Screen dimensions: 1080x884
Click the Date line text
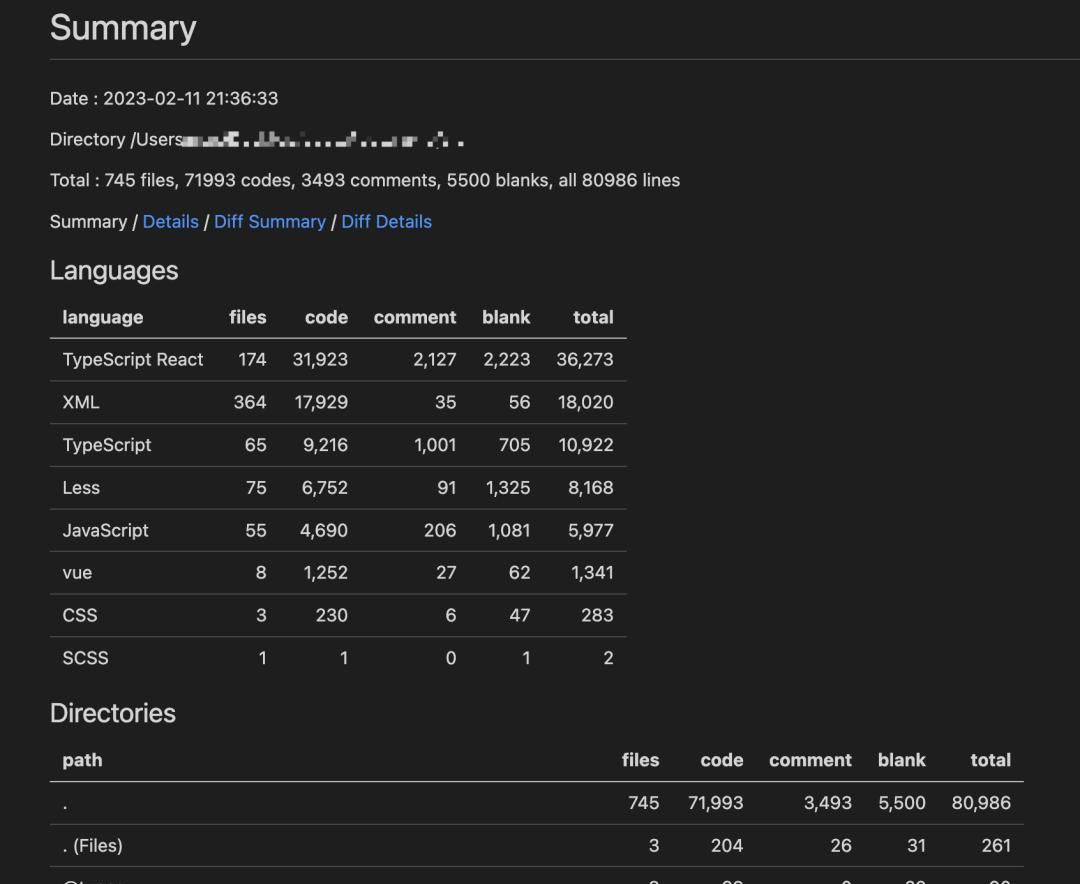click(164, 99)
